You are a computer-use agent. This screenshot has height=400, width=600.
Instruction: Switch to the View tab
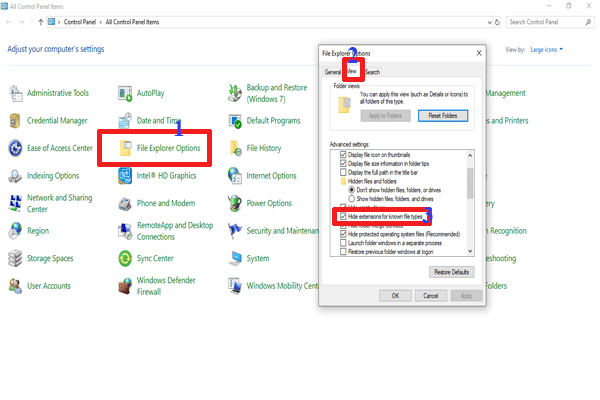pyautogui.click(x=352, y=71)
